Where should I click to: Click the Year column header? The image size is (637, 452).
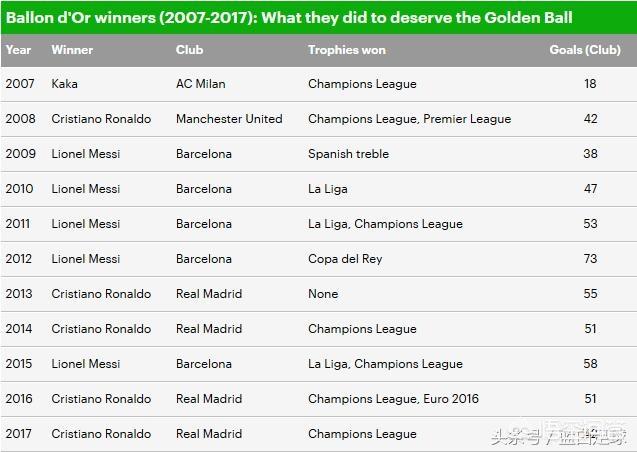pyautogui.click(x=18, y=50)
